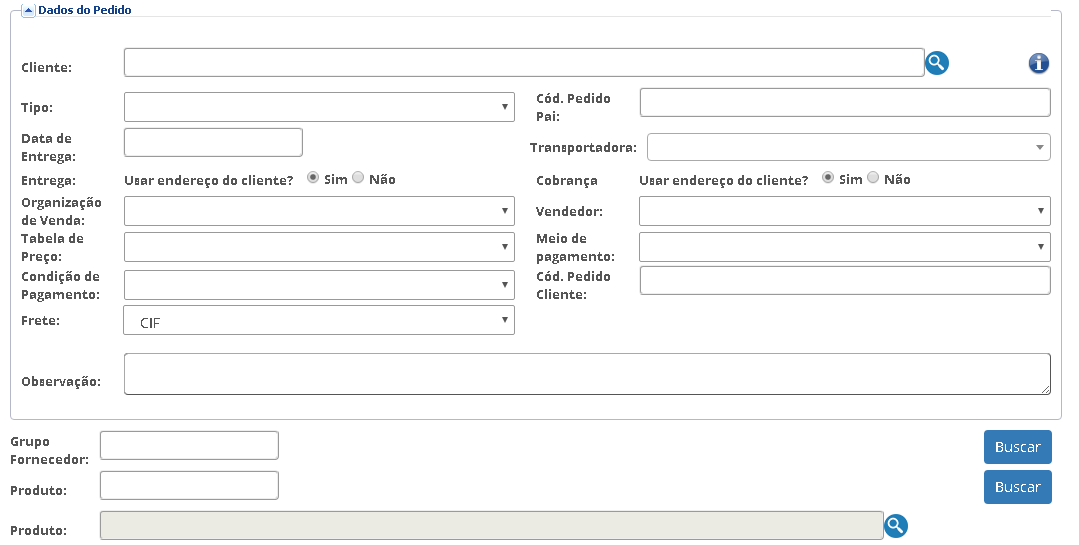Click the Produto search magnifier icon
Image resolution: width=1079 pixels, height=545 pixels.
895,526
